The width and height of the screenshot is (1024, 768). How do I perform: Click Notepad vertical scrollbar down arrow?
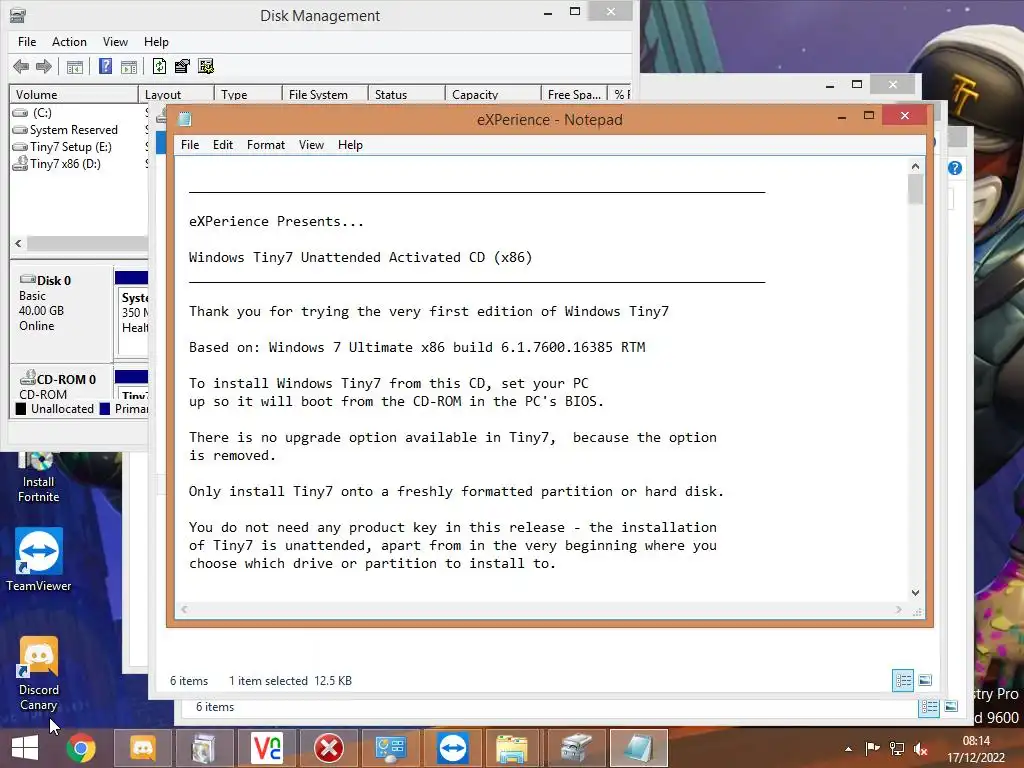point(915,593)
